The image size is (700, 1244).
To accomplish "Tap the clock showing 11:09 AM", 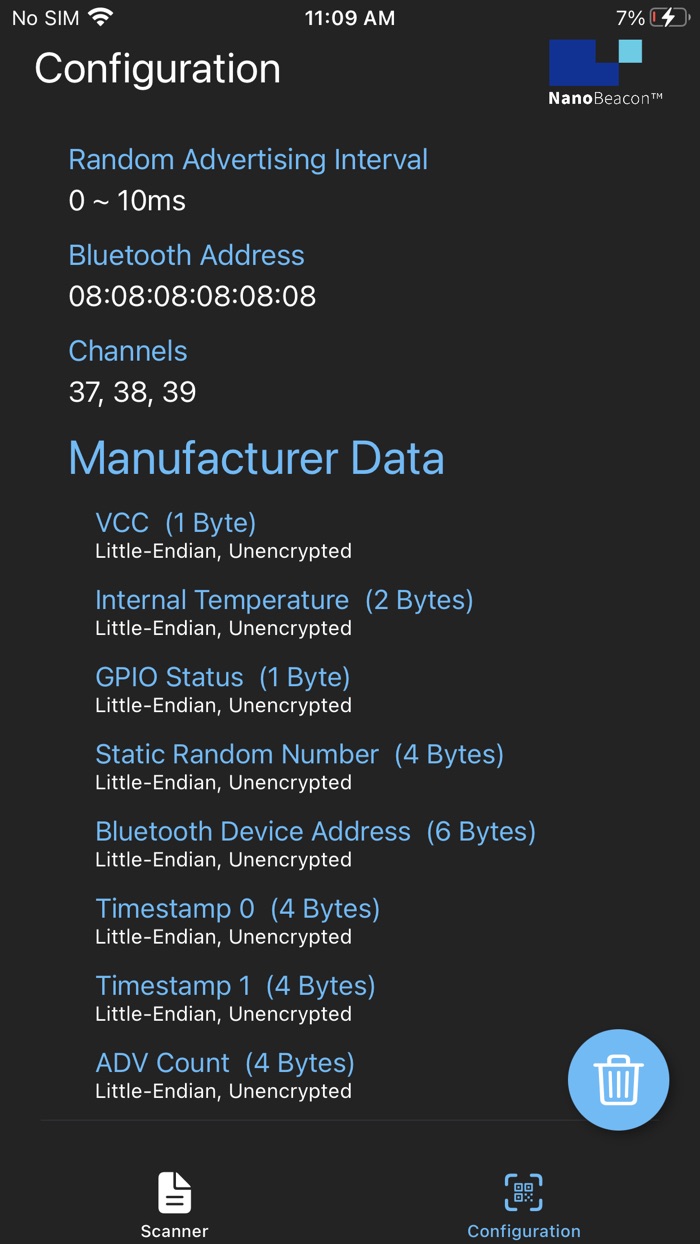I will point(349,17).
